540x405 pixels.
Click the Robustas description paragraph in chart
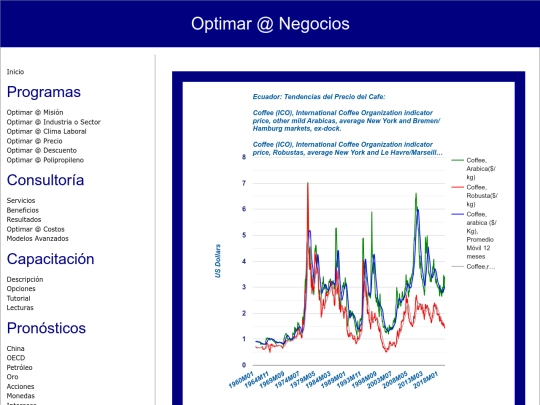347,148
